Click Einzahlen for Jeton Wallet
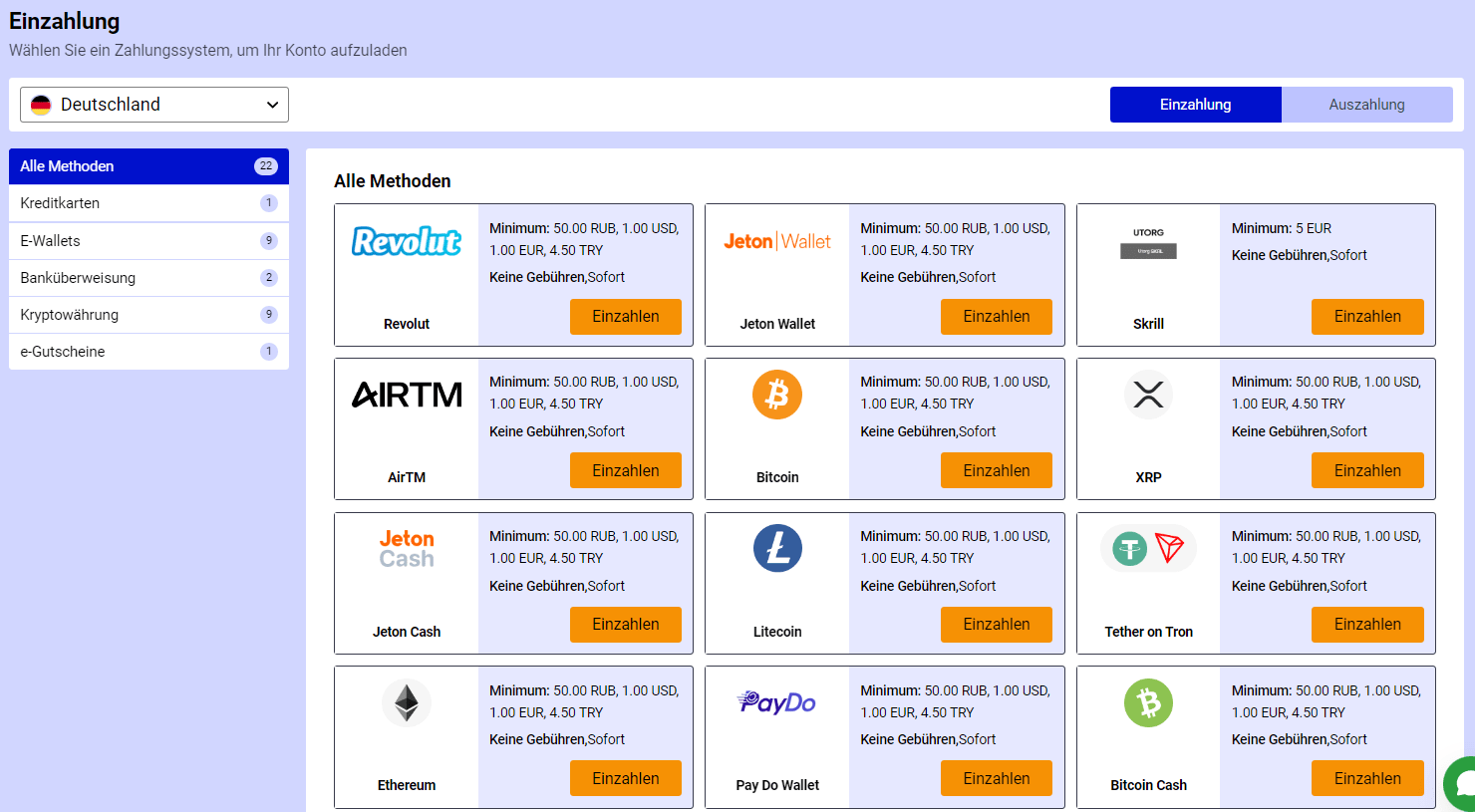The height and width of the screenshot is (812, 1475). [x=997, y=317]
